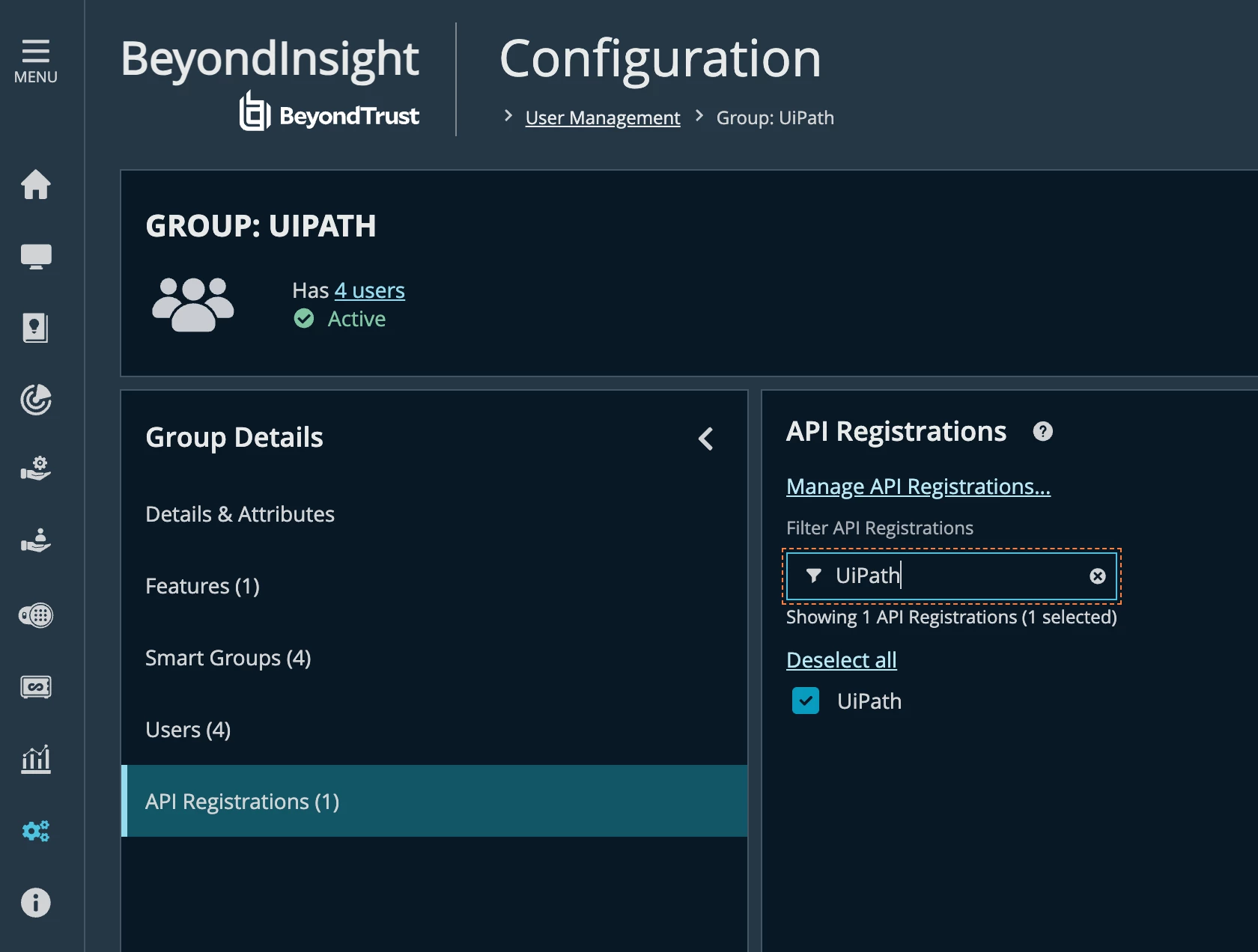The width and height of the screenshot is (1258, 952).
Task: Go to Home via sidebar house icon
Action: 35,184
